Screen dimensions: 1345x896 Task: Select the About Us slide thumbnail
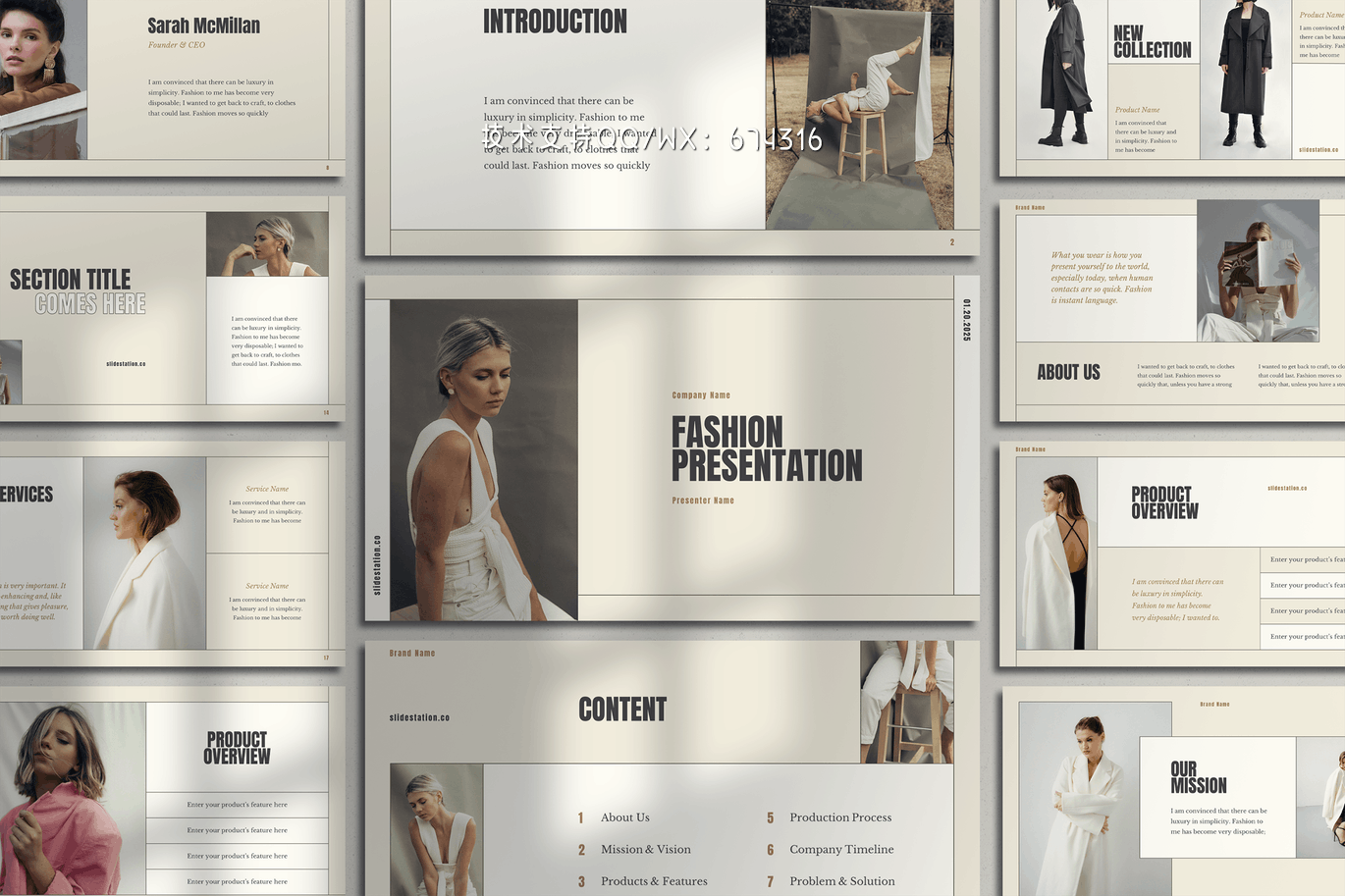click(x=1172, y=311)
